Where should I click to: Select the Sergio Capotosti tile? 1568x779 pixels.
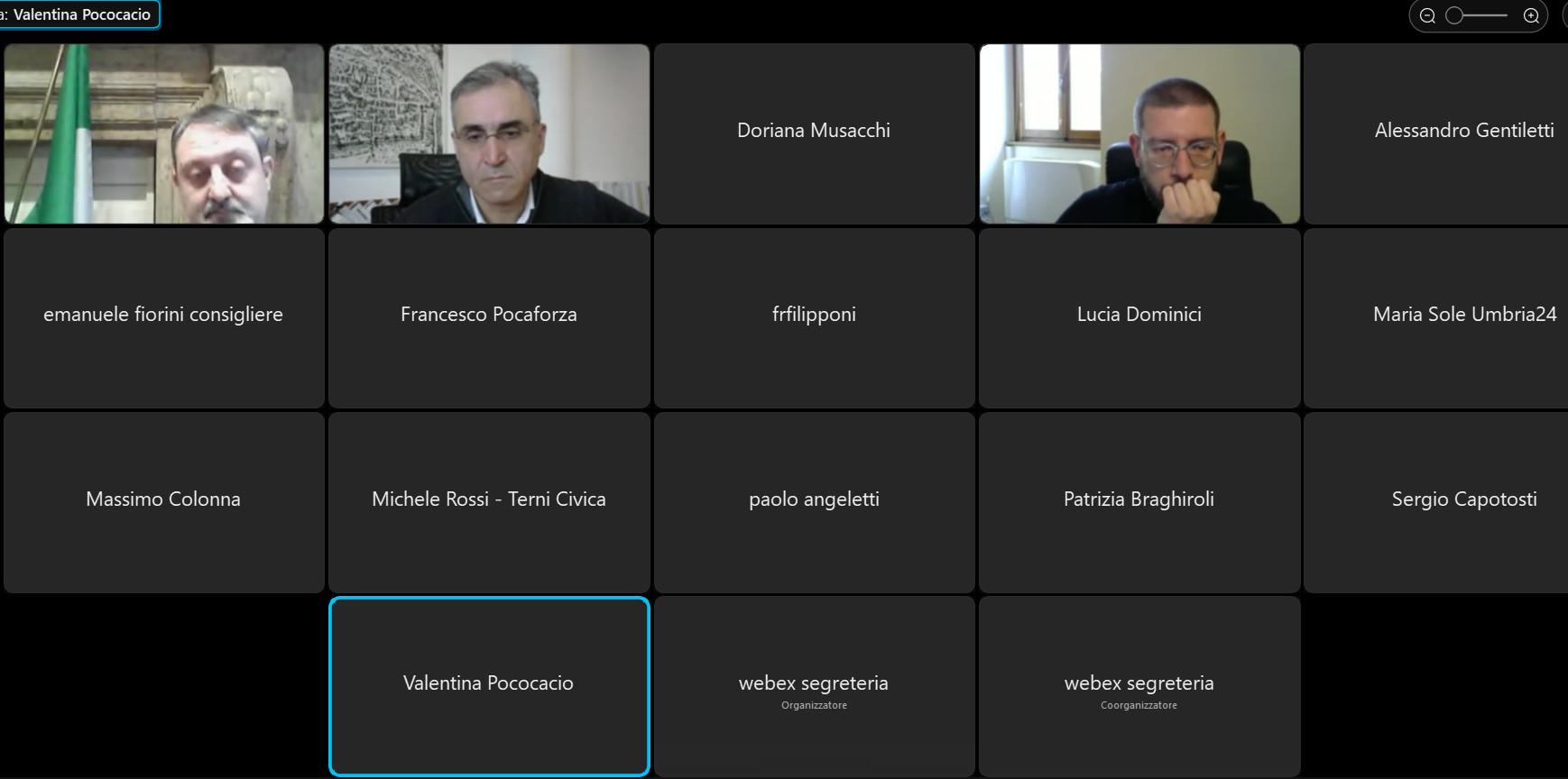1436,502
